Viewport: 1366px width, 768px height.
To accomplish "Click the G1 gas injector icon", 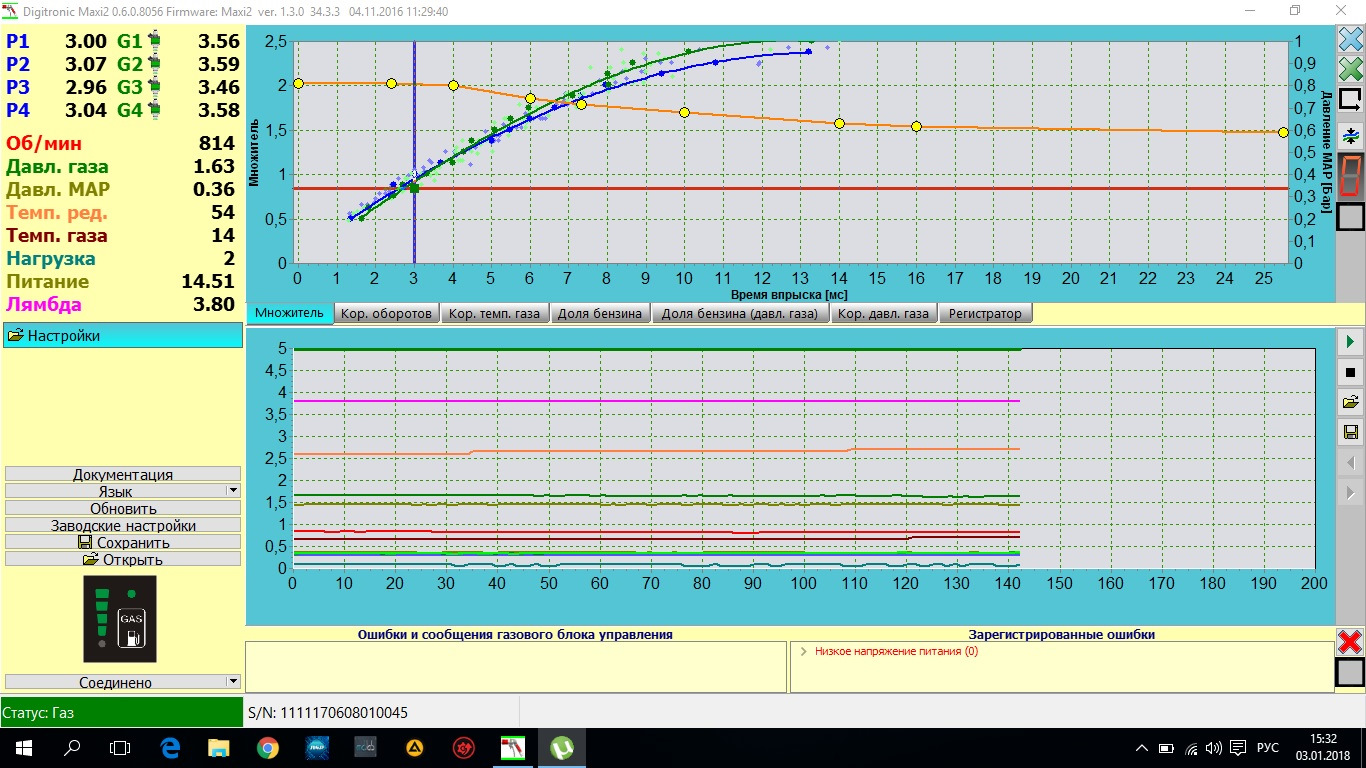I will 154,41.
